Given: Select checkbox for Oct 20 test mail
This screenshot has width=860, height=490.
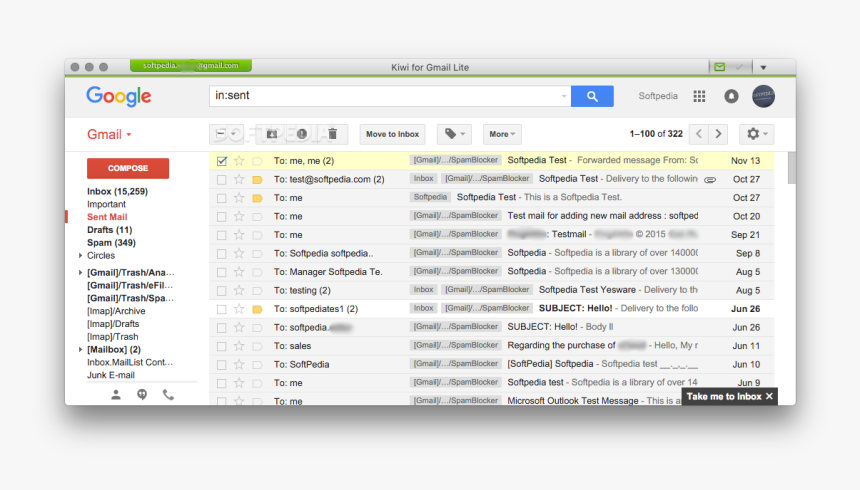Looking at the screenshot, I should click(222, 216).
